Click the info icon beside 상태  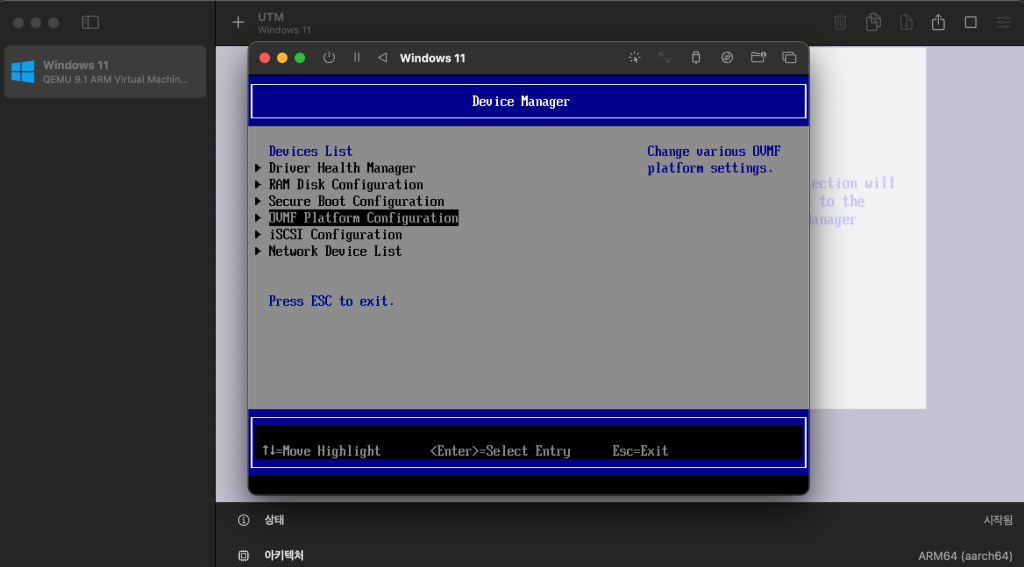point(244,520)
